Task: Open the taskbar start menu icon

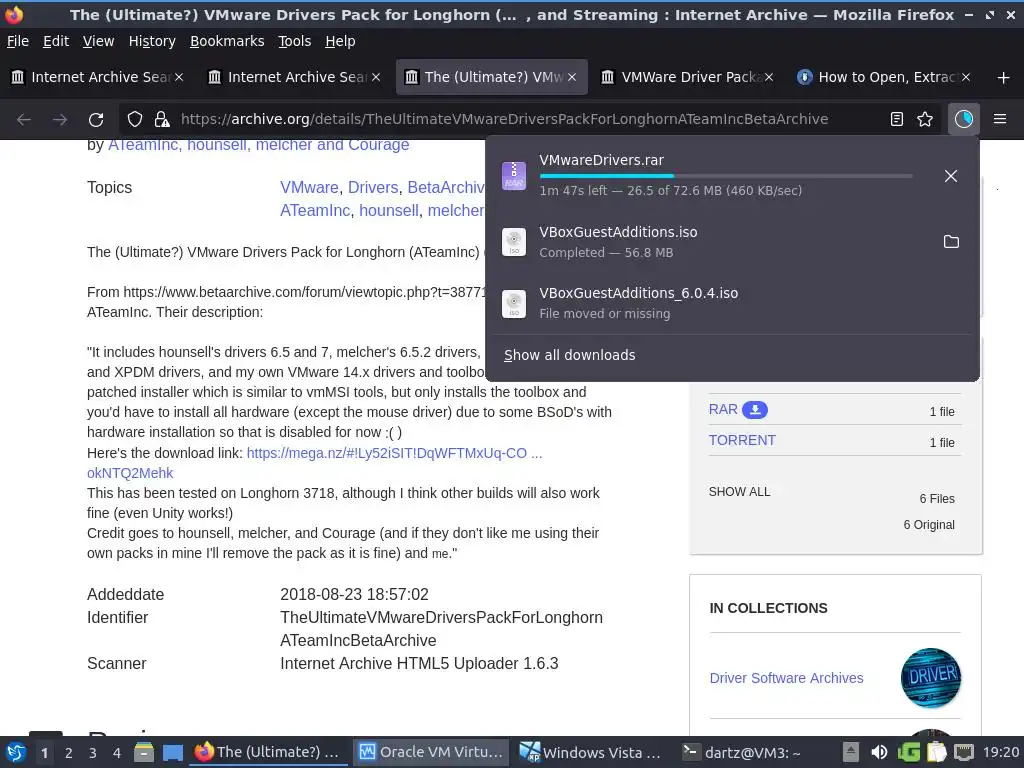Action: click(x=16, y=753)
